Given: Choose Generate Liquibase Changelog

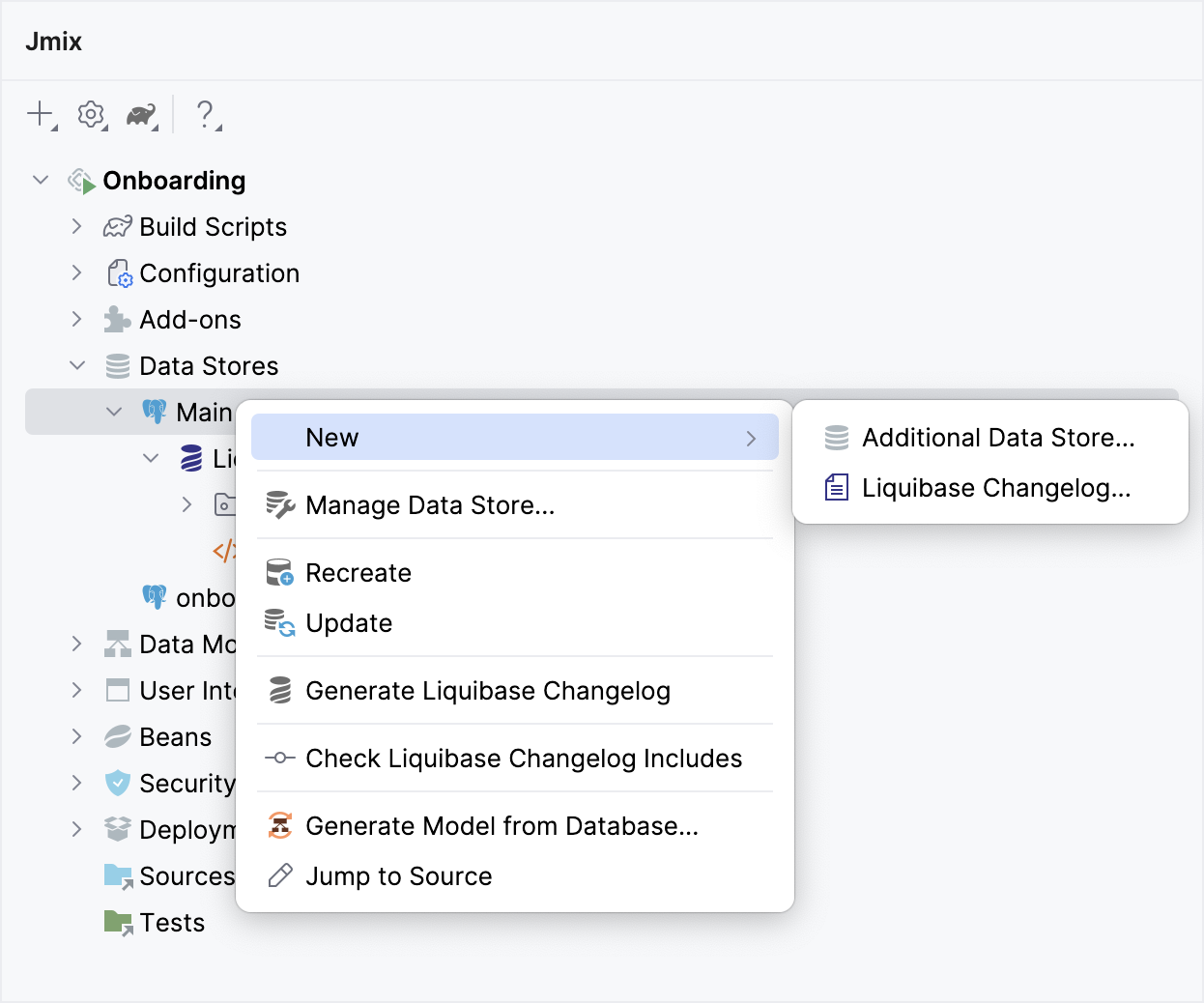Looking at the screenshot, I should 515,691.
